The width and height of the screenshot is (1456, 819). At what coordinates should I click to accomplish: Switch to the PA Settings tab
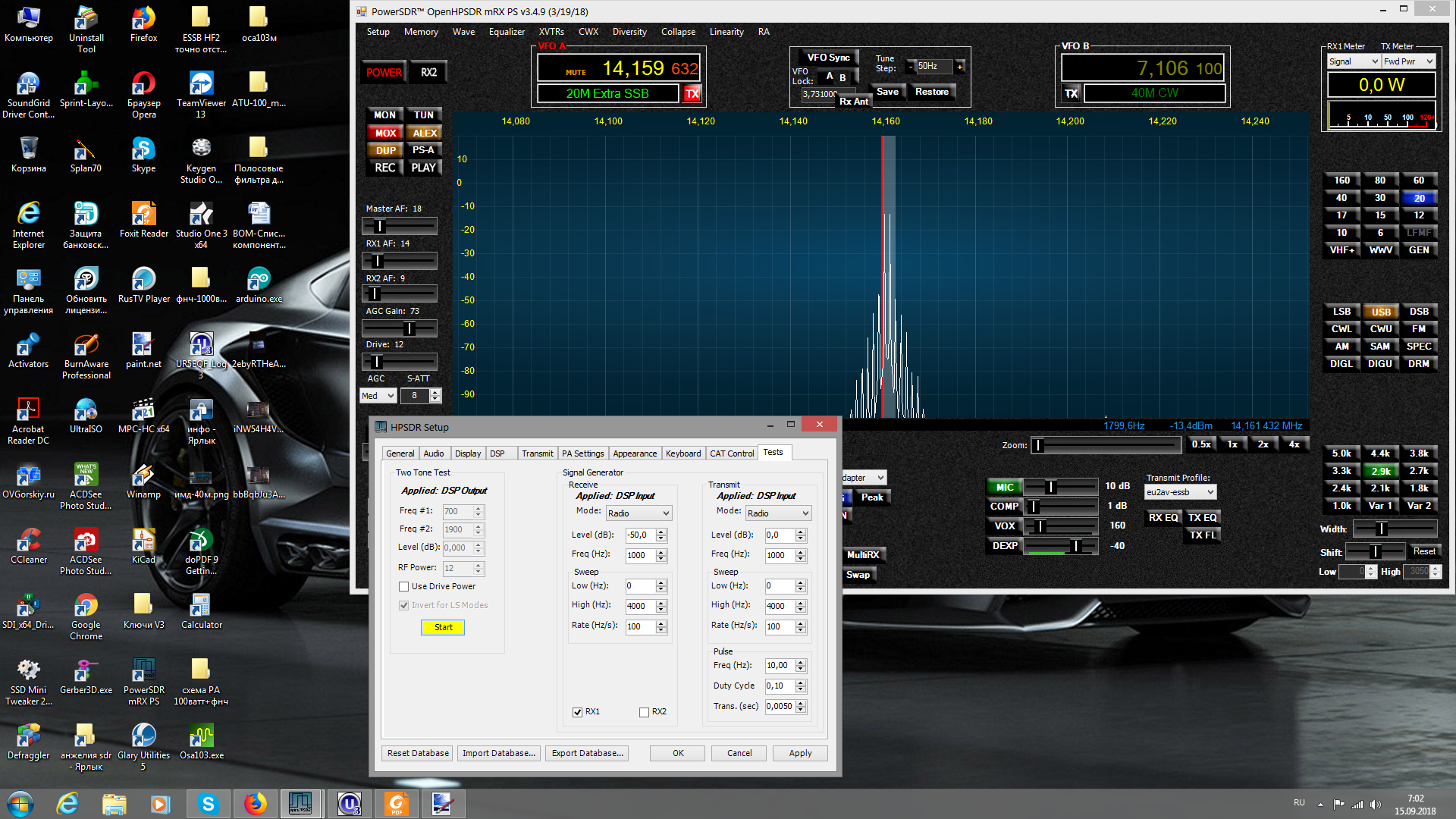(x=582, y=453)
